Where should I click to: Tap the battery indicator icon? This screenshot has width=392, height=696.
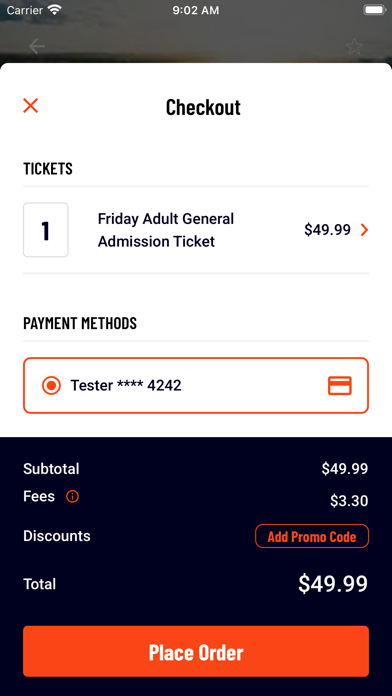(x=374, y=10)
